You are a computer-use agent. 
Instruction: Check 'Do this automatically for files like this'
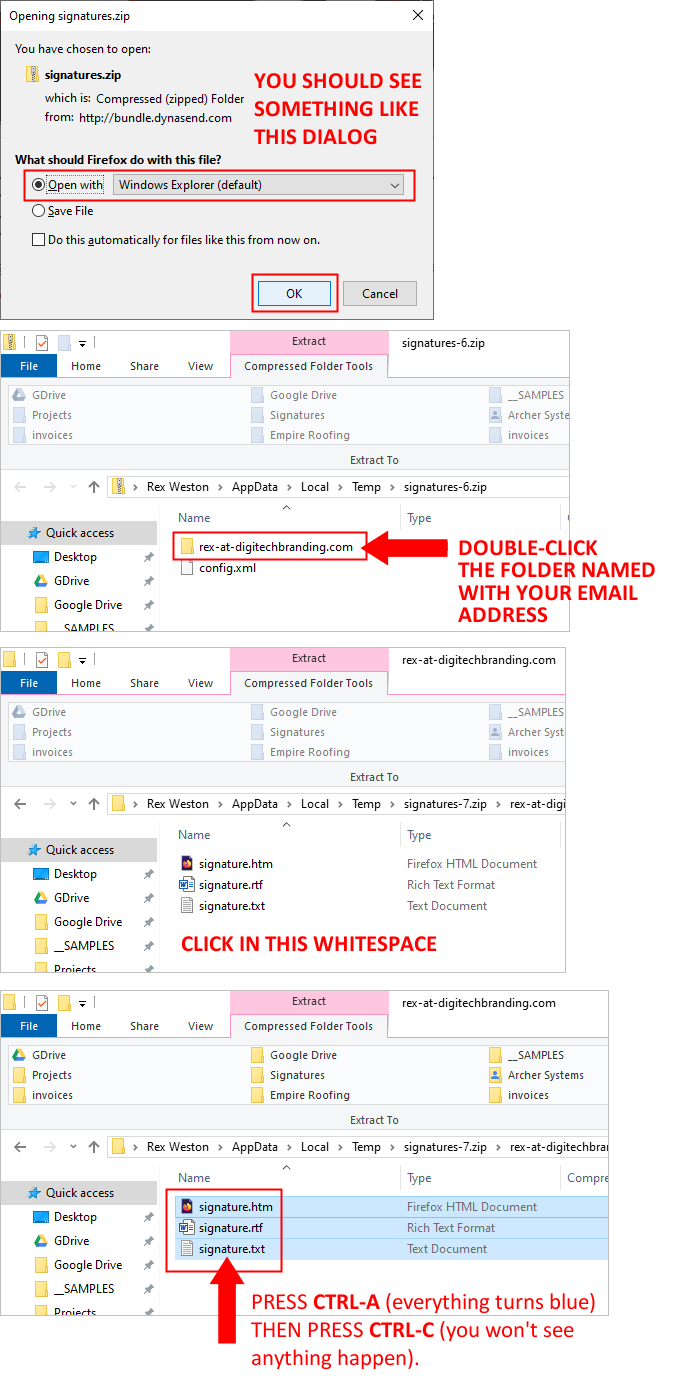point(39,240)
